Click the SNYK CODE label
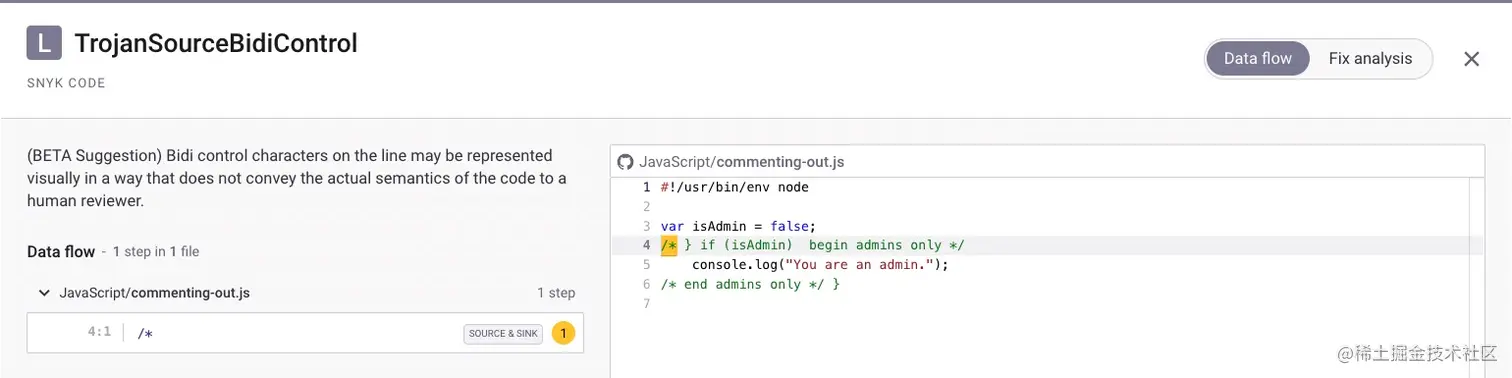 [66, 83]
